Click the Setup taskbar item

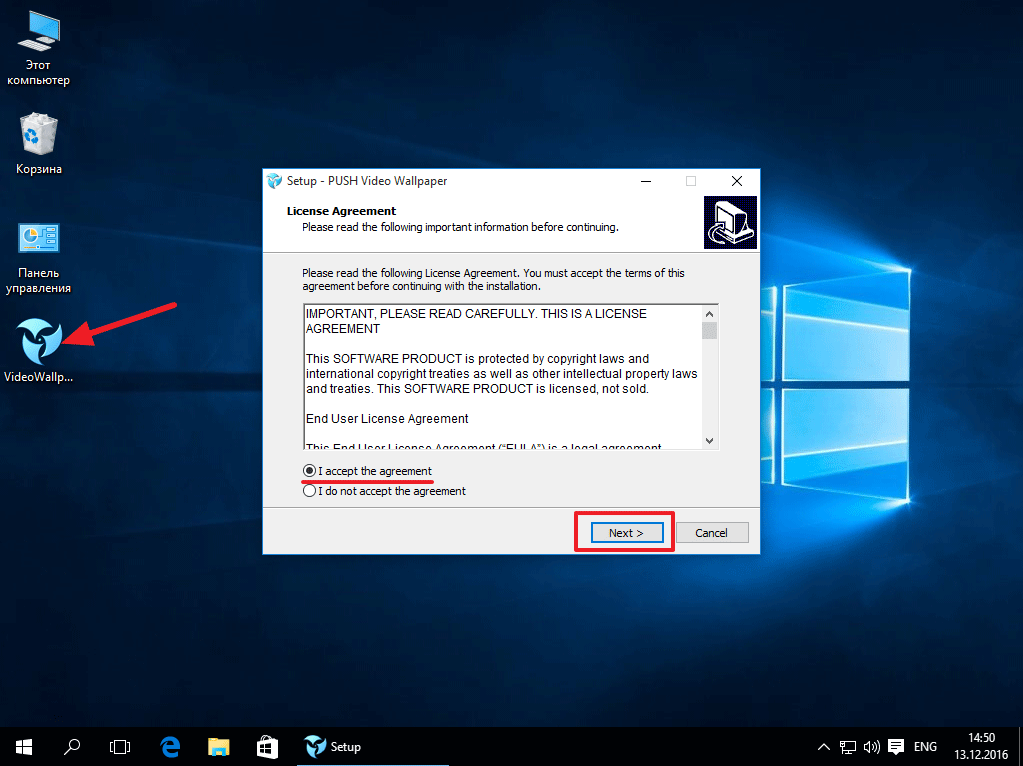pyautogui.click(x=334, y=746)
